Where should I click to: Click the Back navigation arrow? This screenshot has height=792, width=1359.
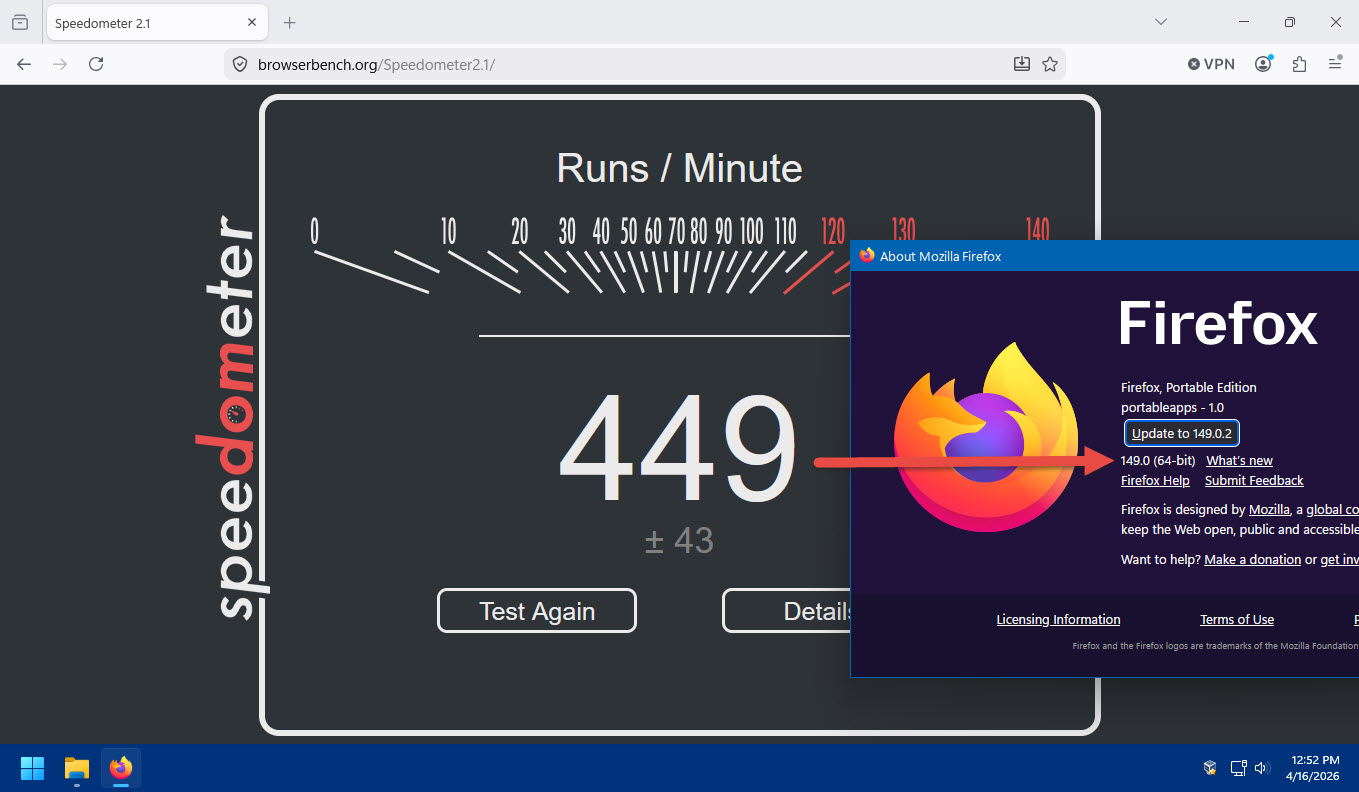(24, 64)
